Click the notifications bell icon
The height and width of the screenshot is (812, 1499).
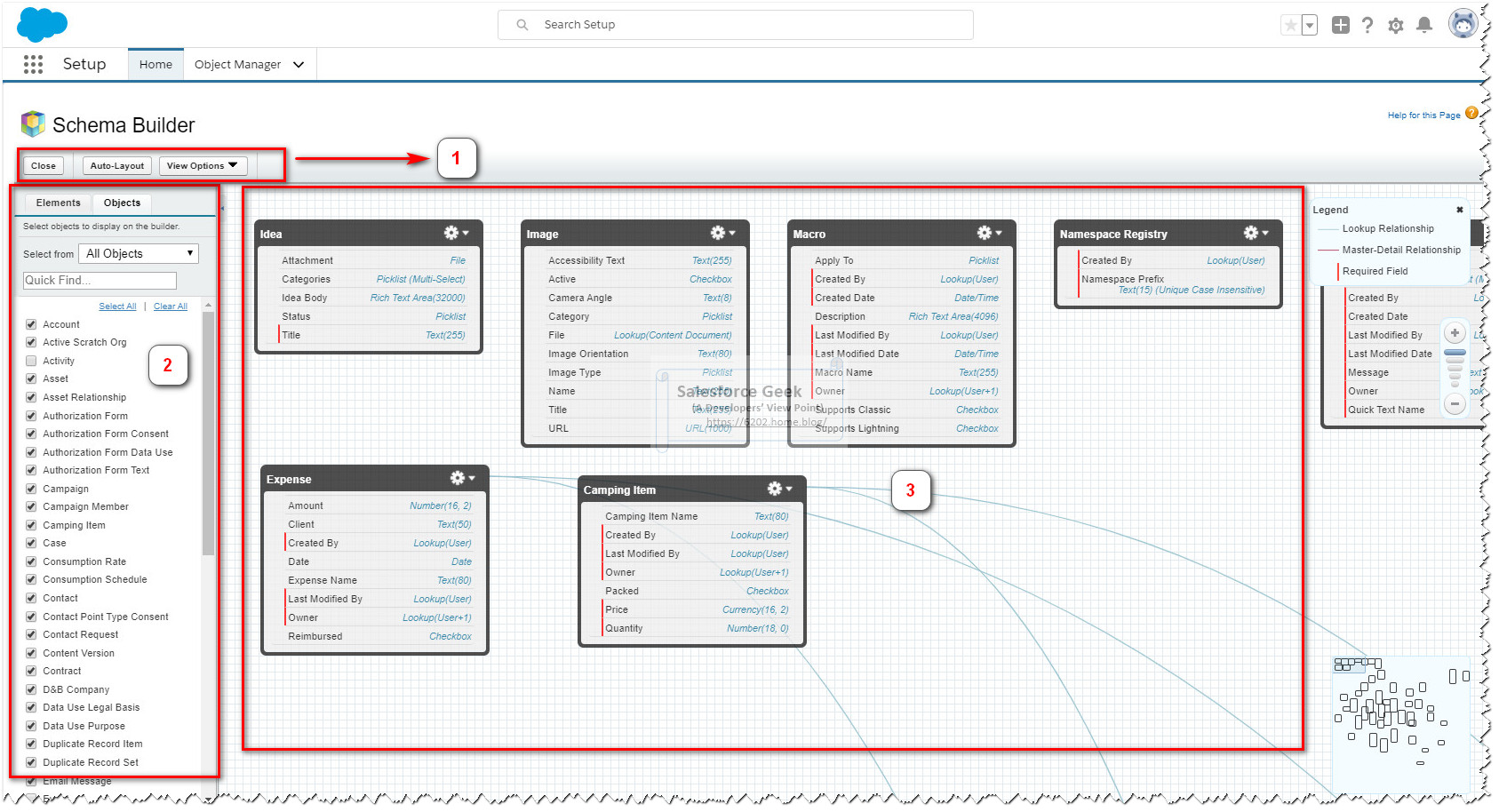[x=1424, y=24]
